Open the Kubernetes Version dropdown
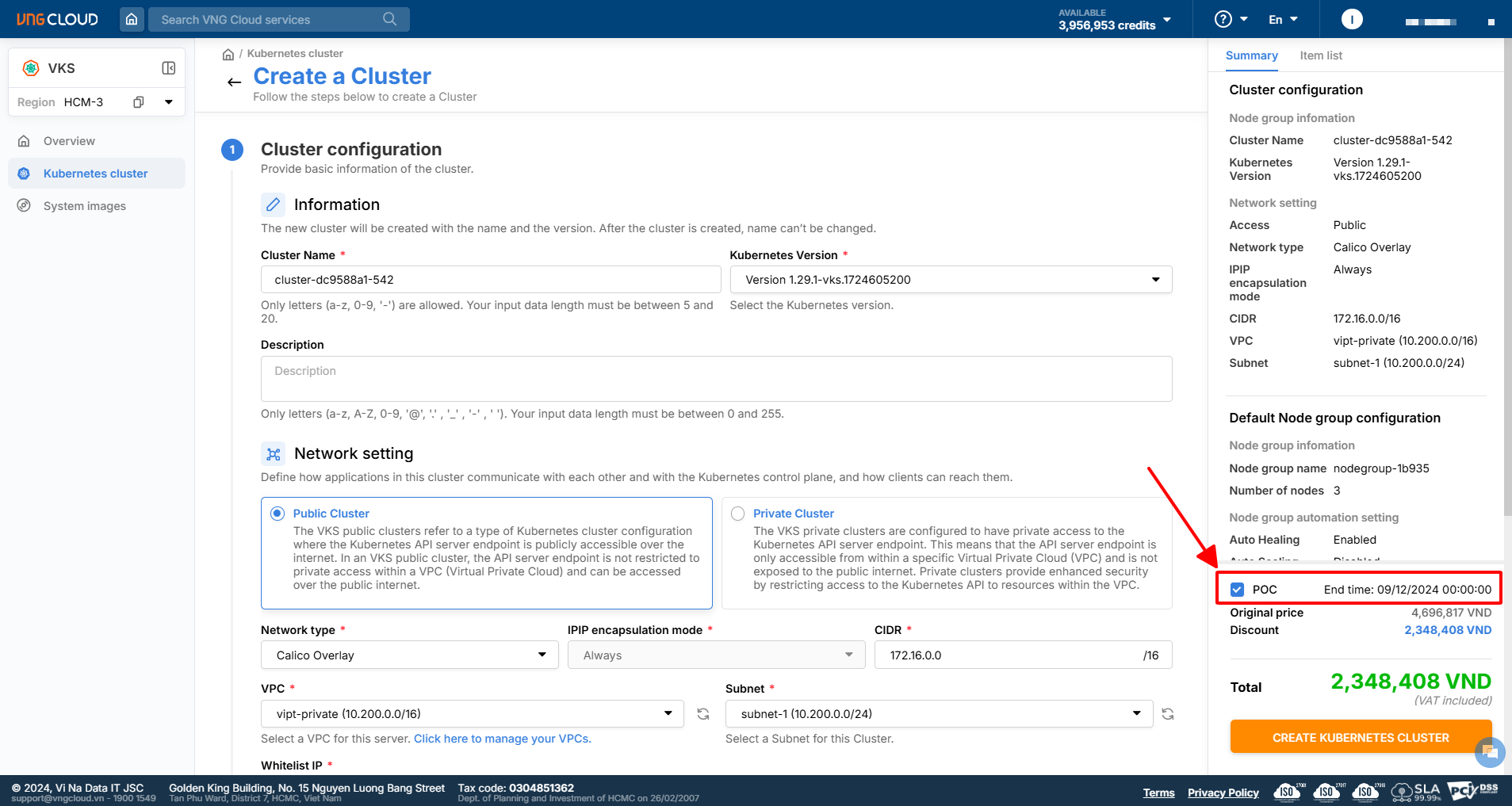The height and width of the screenshot is (806, 1512). pyautogui.click(x=950, y=280)
